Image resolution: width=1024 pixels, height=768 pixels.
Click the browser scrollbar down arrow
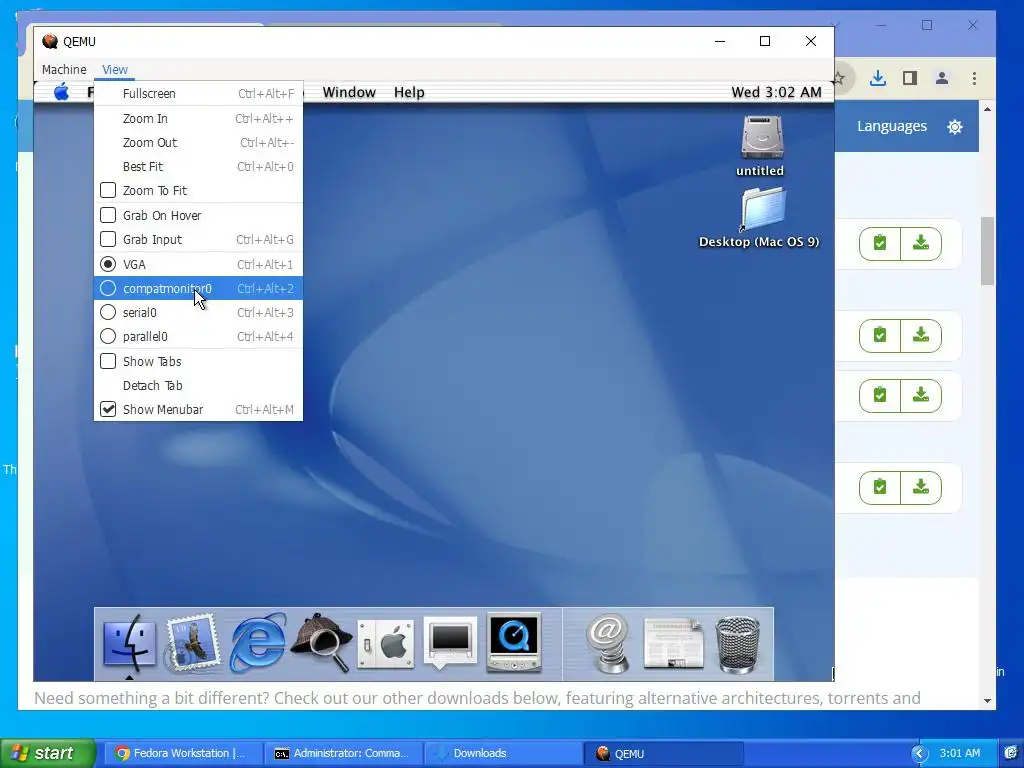987,701
